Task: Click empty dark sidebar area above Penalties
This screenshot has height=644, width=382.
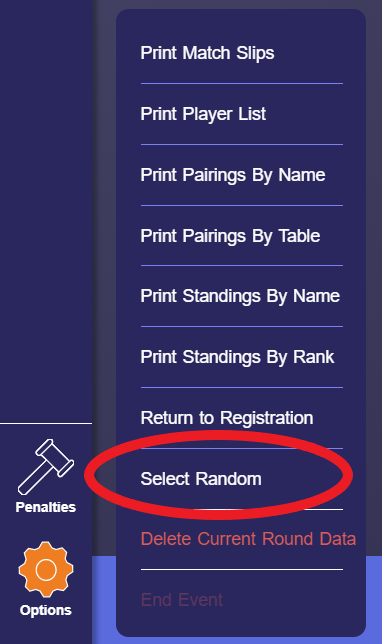Action: pos(46,205)
